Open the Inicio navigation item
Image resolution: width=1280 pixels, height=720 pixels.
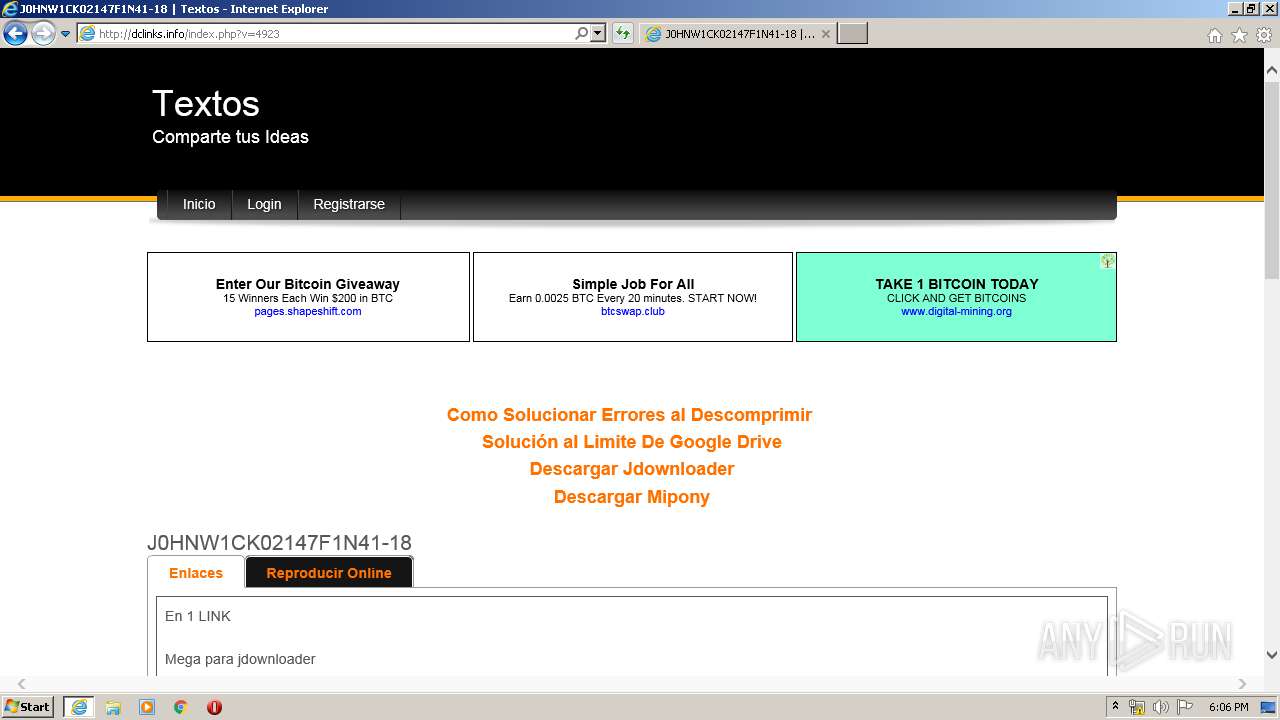pos(199,204)
